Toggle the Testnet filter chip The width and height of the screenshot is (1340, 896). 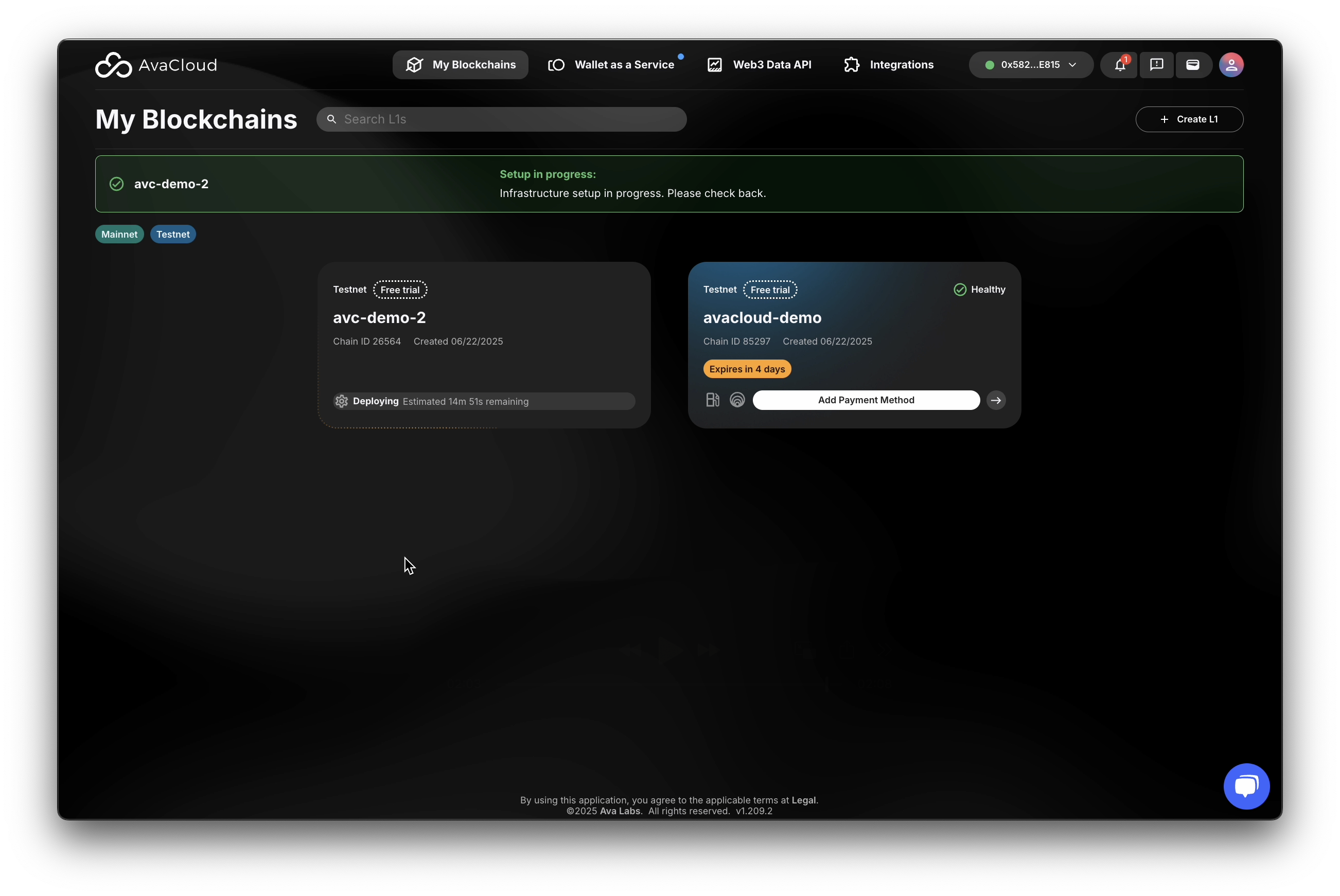coord(172,234)
